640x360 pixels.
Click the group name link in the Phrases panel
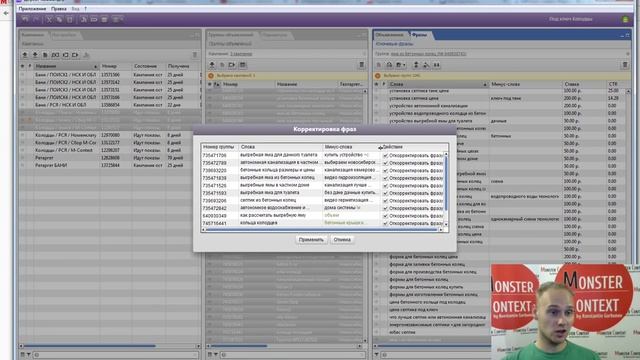pos(428,54)
